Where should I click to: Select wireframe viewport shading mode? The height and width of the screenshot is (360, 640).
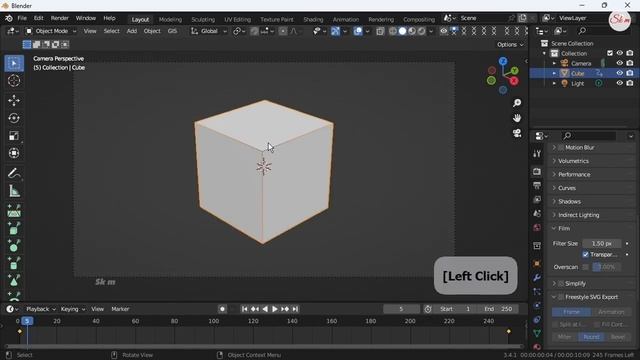pos(393,31)
